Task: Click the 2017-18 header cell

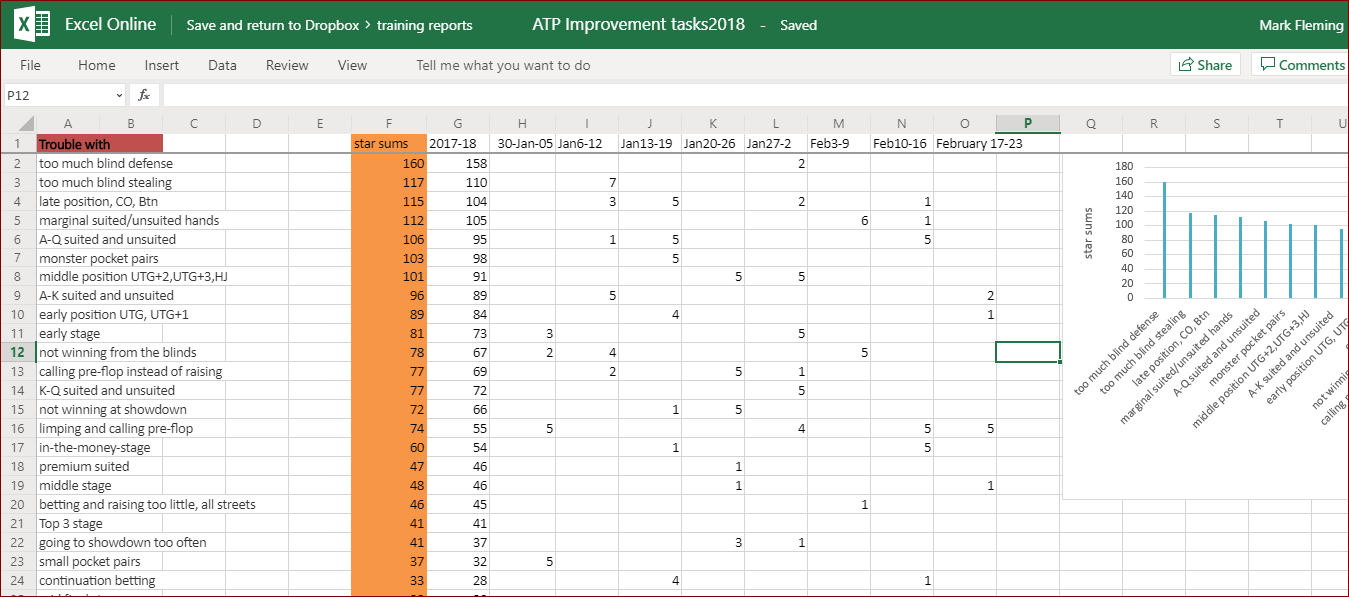Action: pos(458,144)
